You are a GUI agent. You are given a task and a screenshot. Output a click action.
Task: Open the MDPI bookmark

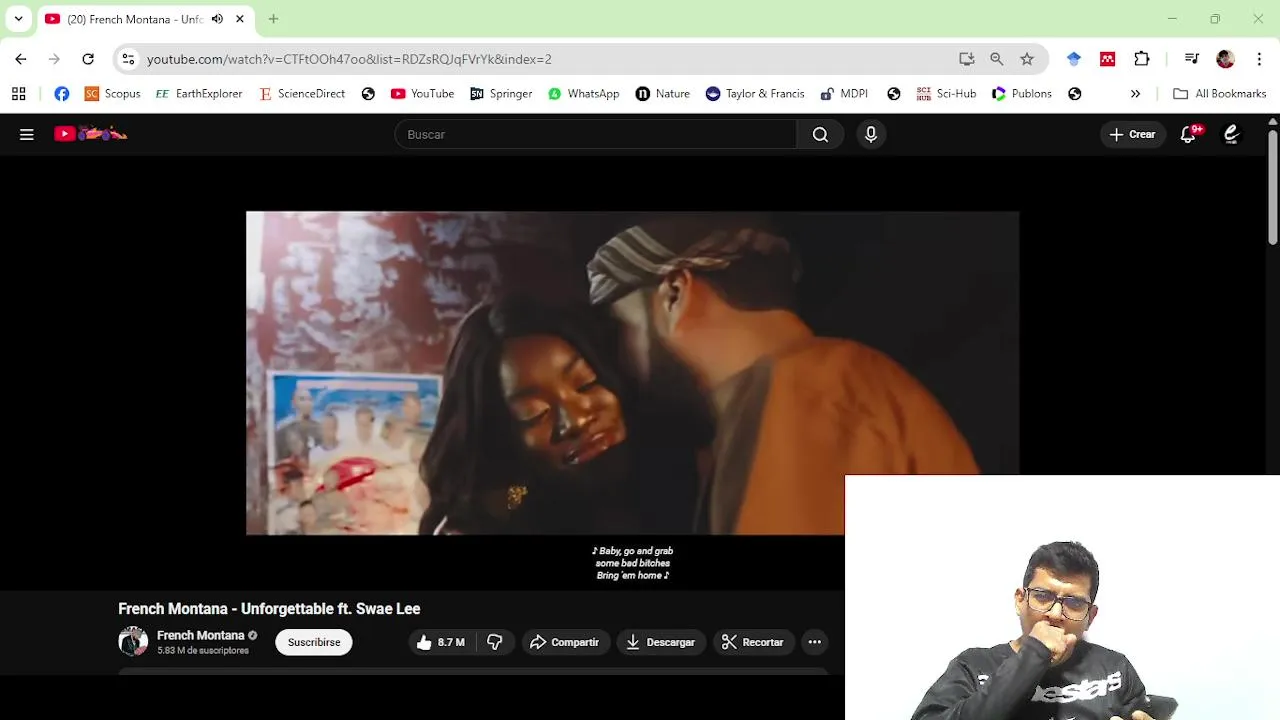(844, 94)
